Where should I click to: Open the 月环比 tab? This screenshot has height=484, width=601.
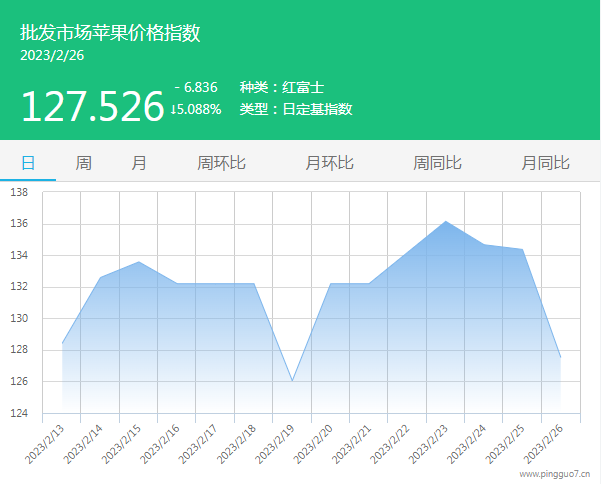(329, 163)
